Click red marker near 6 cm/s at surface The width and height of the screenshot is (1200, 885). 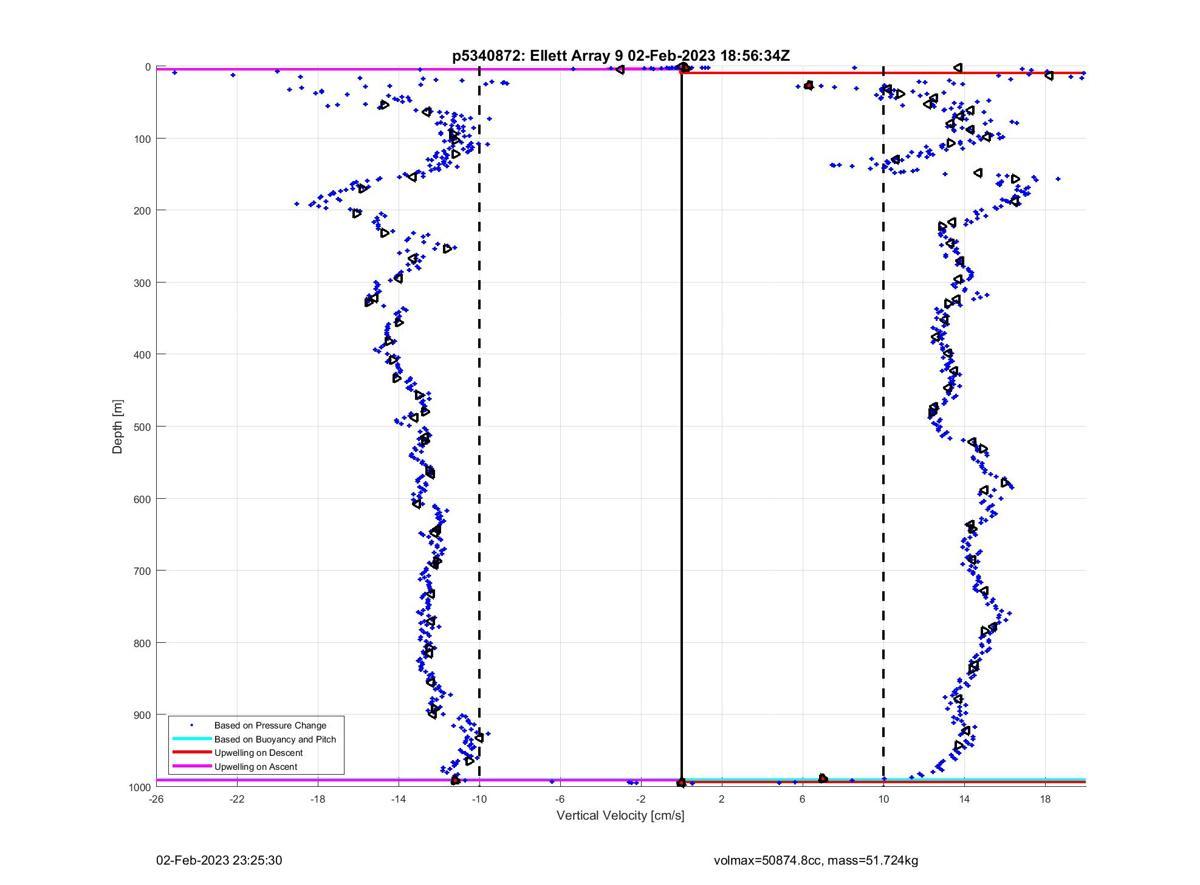click(809, 85)
